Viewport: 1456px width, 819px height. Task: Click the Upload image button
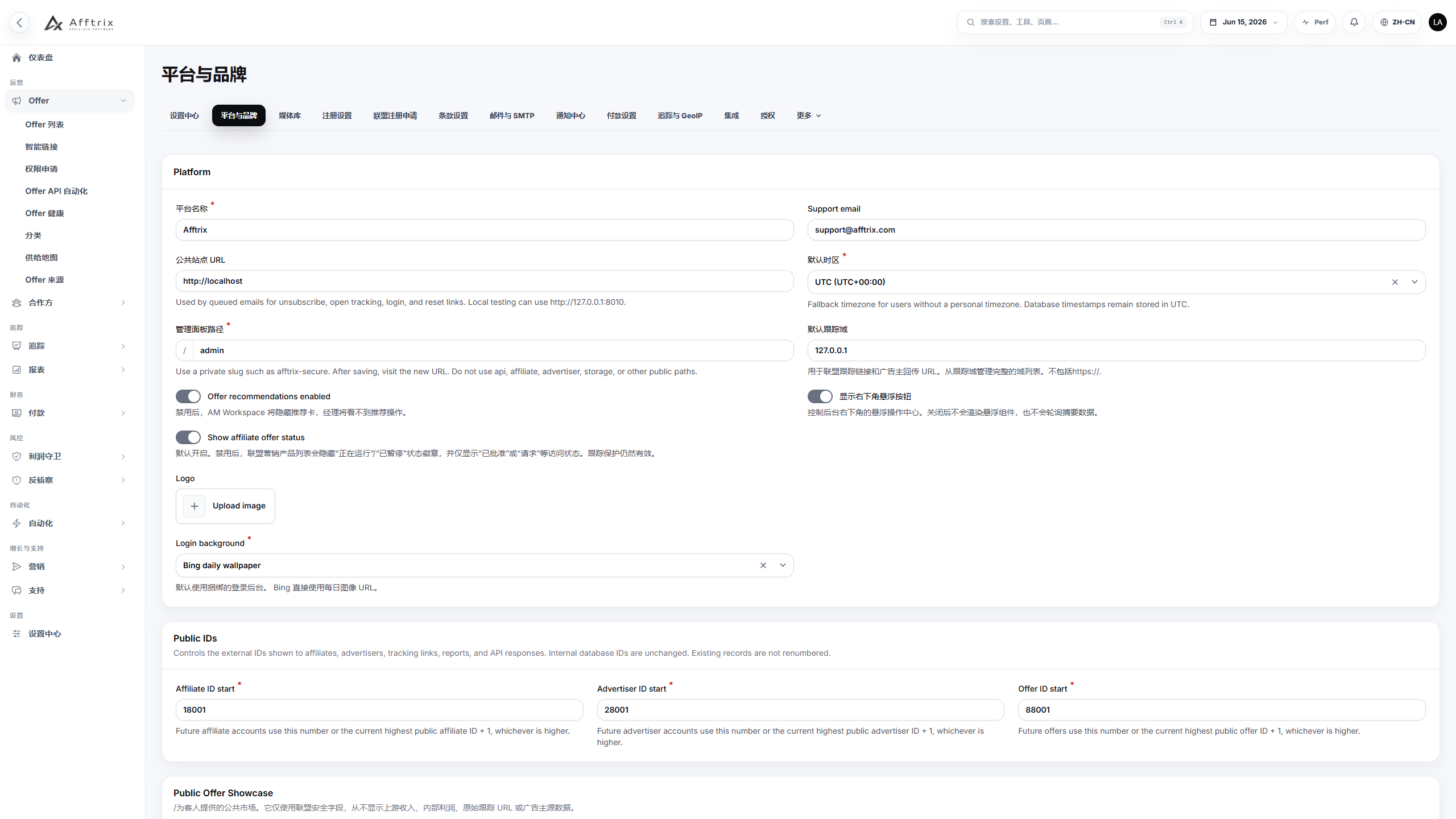(225, 506)
